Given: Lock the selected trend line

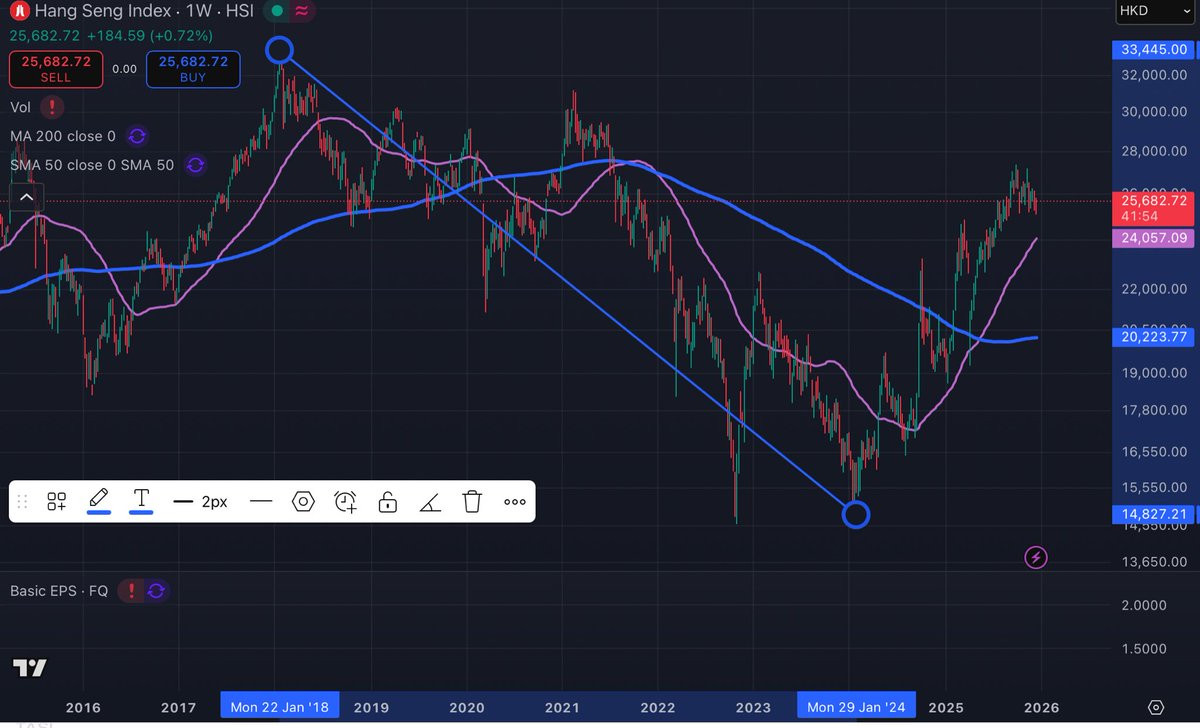Looking at the screenshot, I should [x=388, y=502].
